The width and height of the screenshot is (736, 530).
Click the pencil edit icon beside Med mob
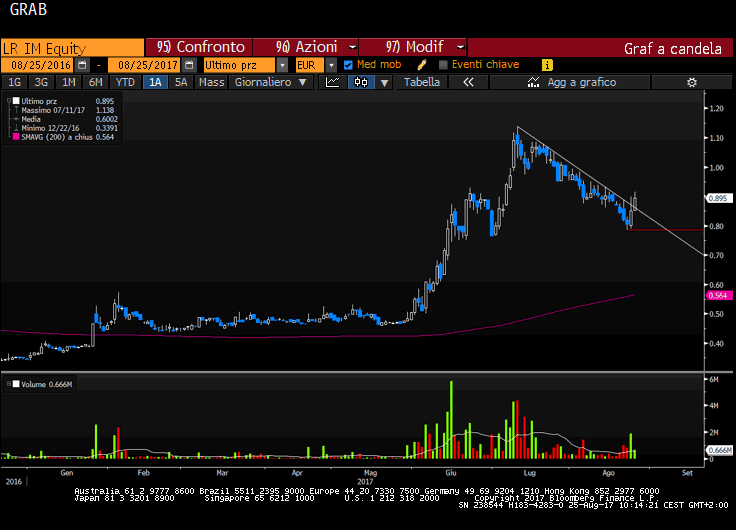point(421,64)
